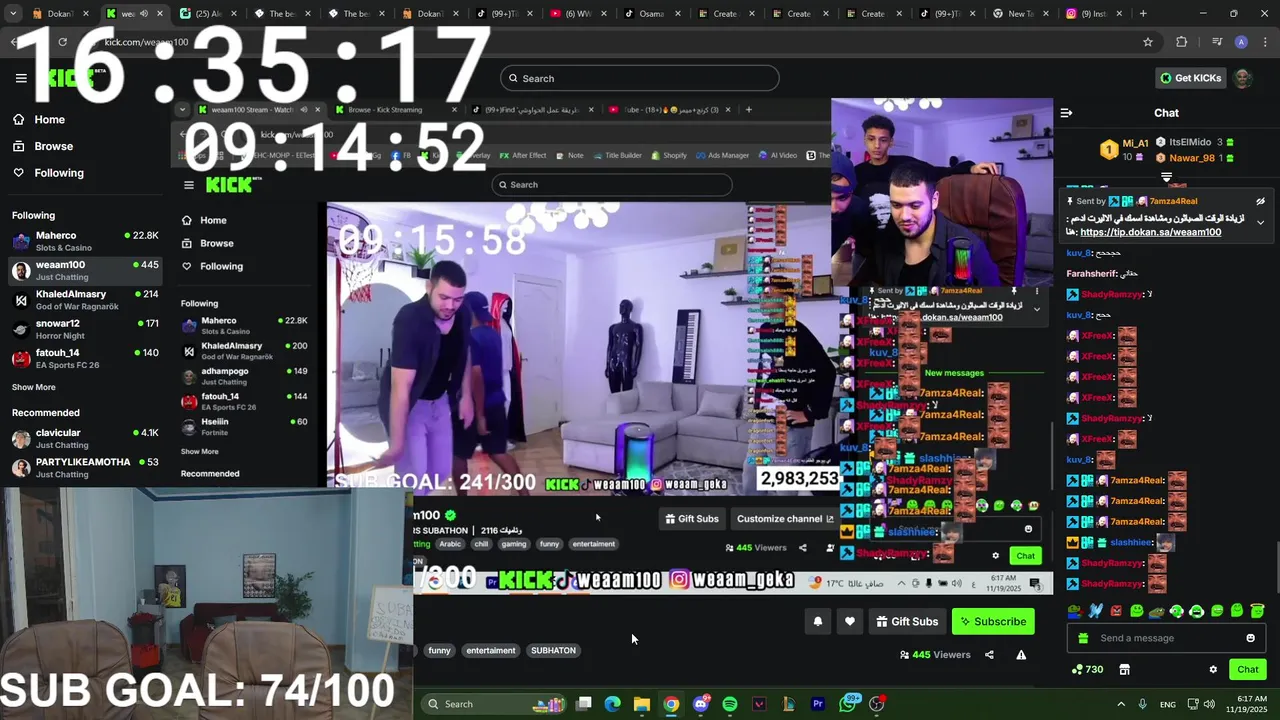
Task: Open WhatsApp from taskbar
Action: tap(848, 704)
